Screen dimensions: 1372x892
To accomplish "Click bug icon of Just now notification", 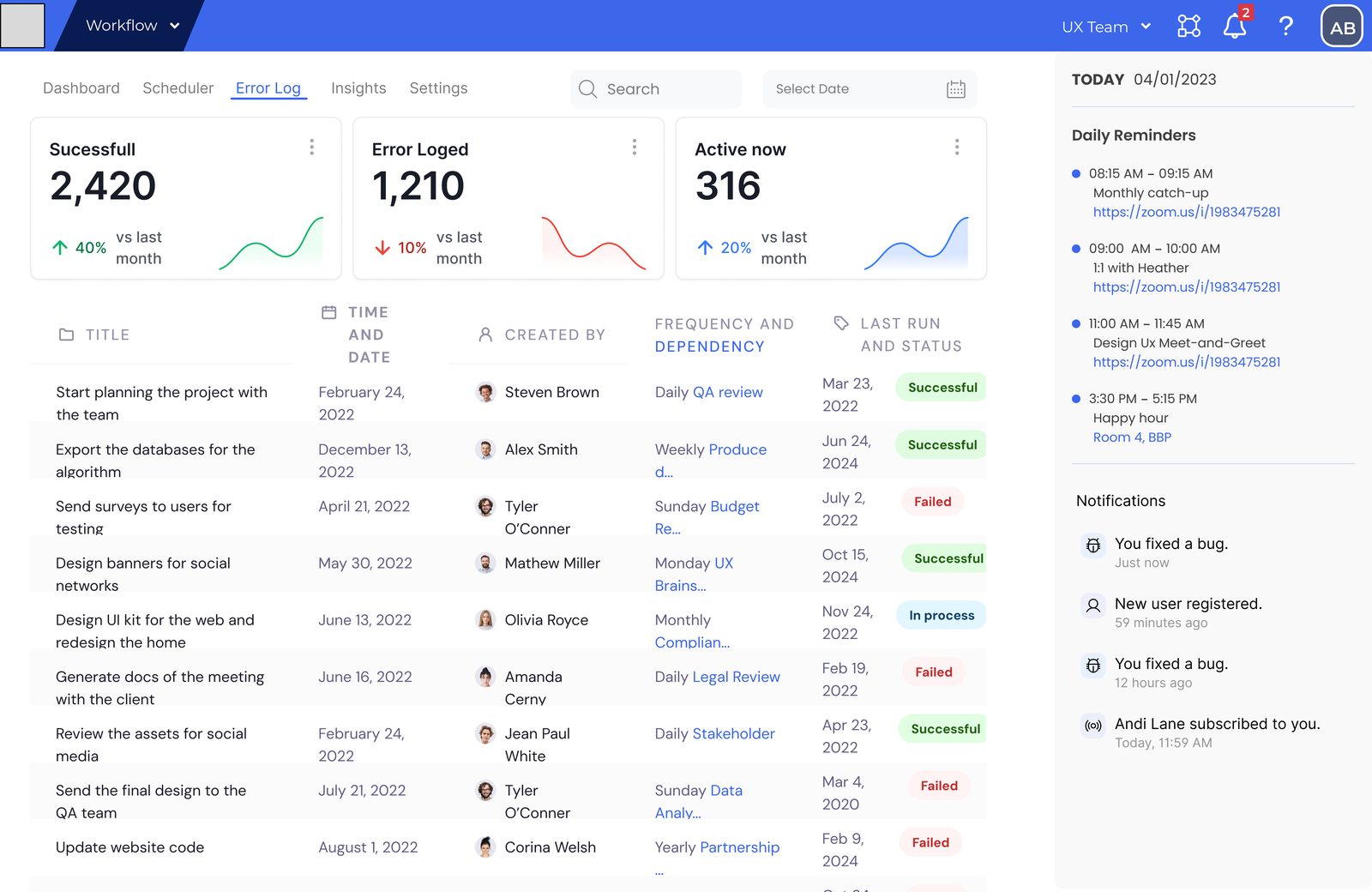I will pos(1093,545).
